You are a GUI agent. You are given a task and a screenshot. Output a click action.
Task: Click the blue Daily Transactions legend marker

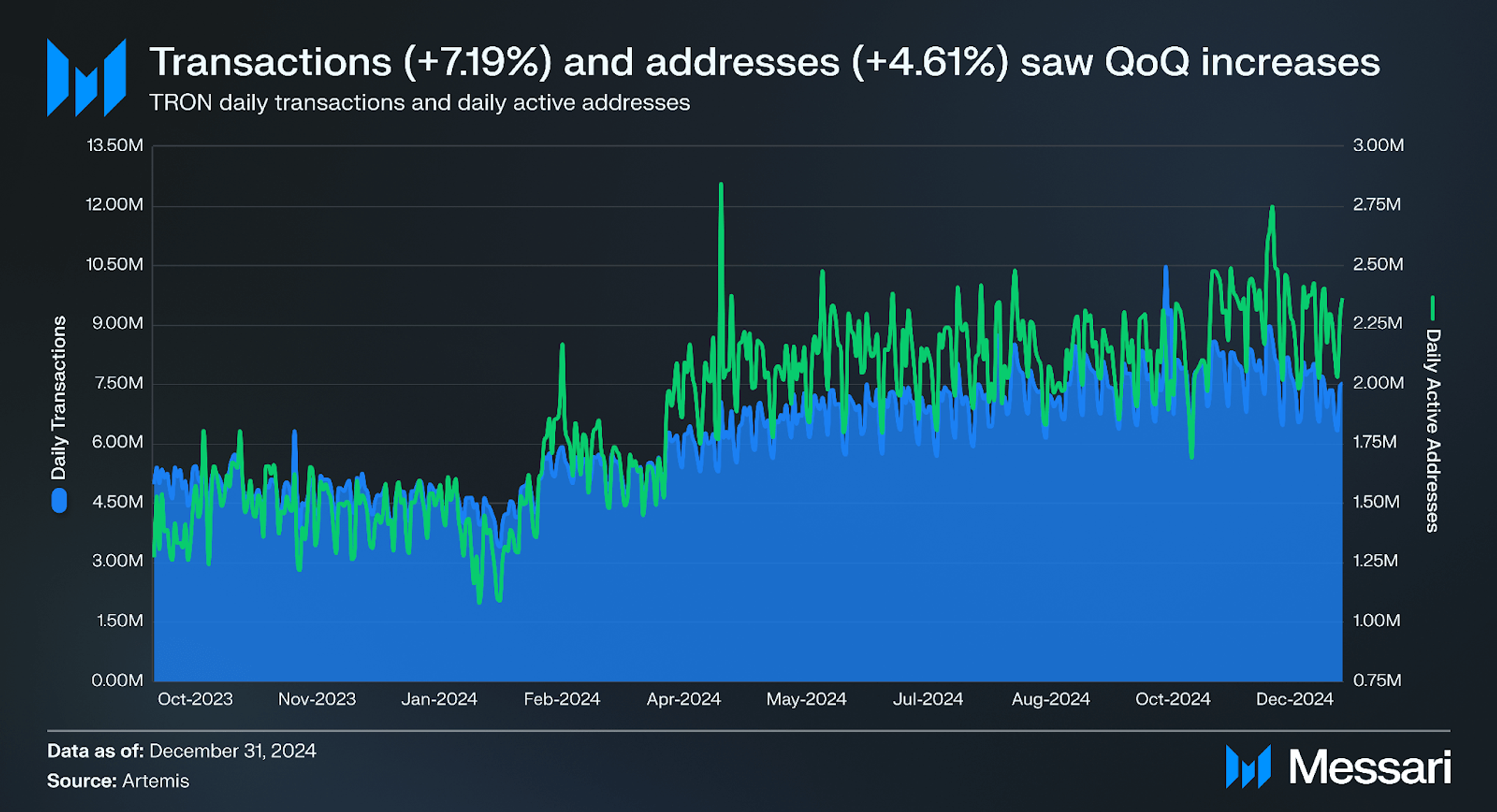[x=59, y=501]
